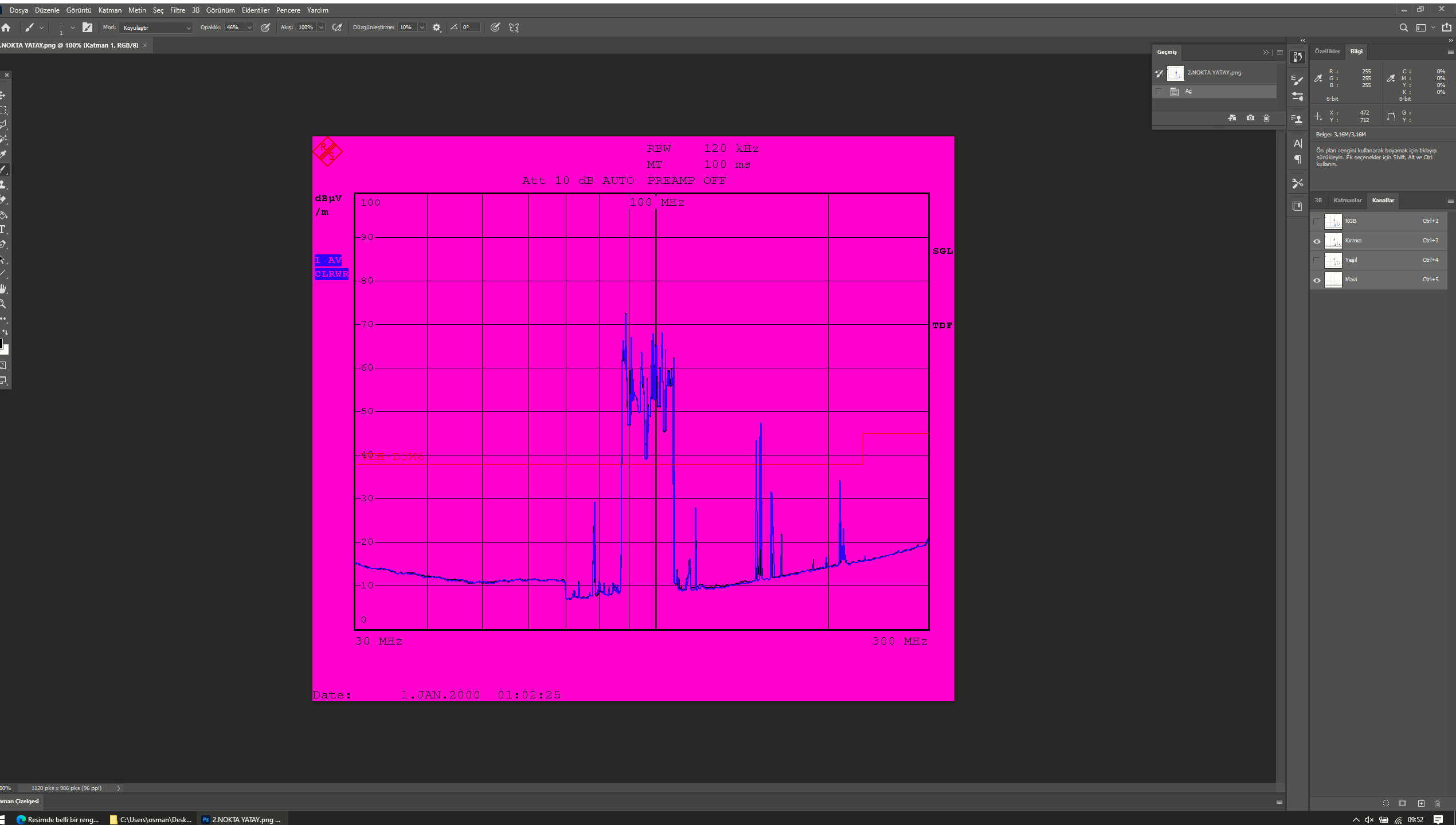The height and width of the screenshot is (825, 1456).
Task: Create a new history snapshot
Action: coord(1250,118)
